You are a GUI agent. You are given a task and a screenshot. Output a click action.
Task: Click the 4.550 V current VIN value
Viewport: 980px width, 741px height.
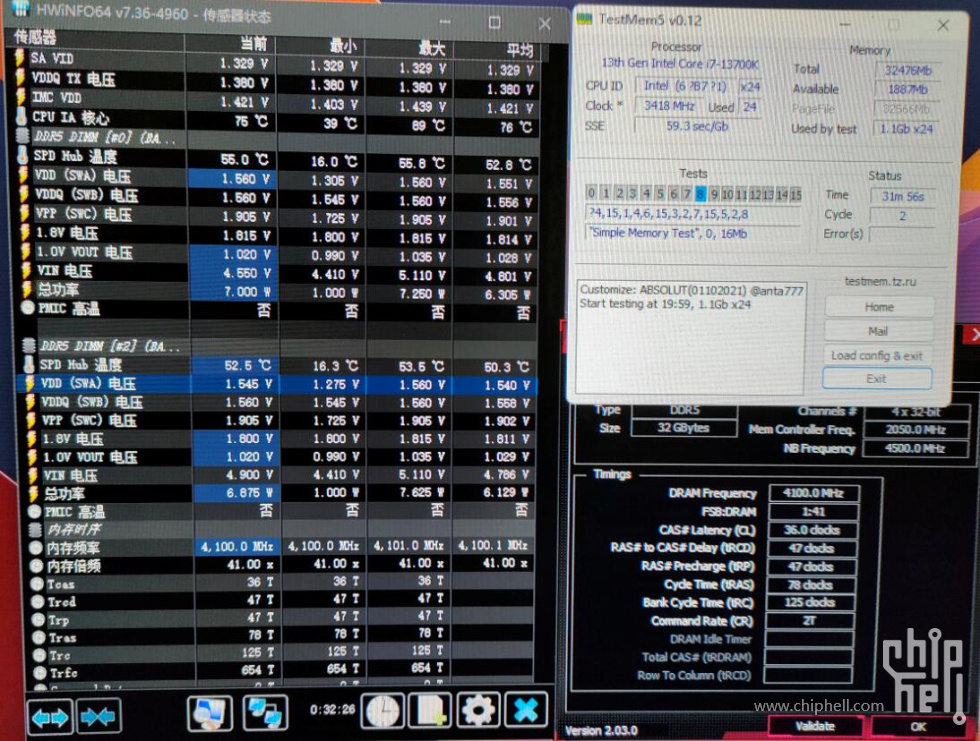[x=247, y=273]
